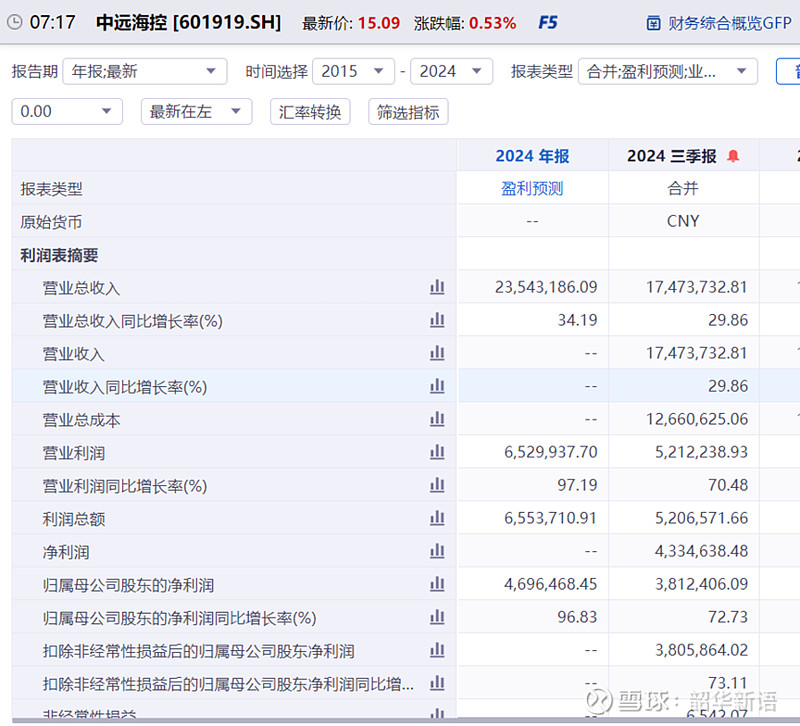800x726 pixels.
Task: Click the growth rate value 34.19
Action: tap(577, 320)
